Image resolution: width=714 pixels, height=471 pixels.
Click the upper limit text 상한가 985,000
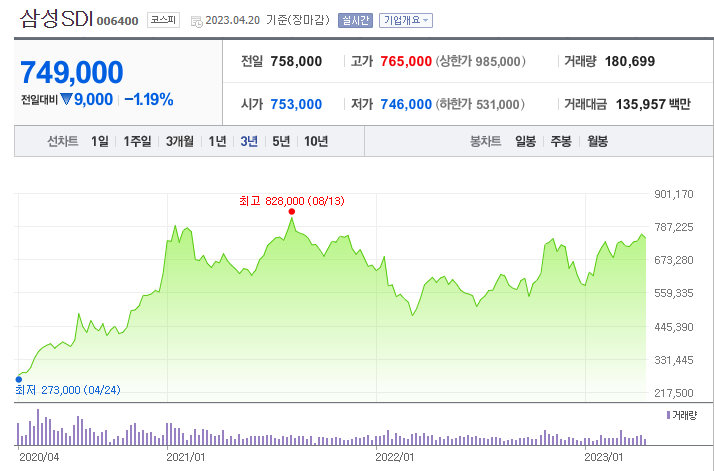click(481, 61)
